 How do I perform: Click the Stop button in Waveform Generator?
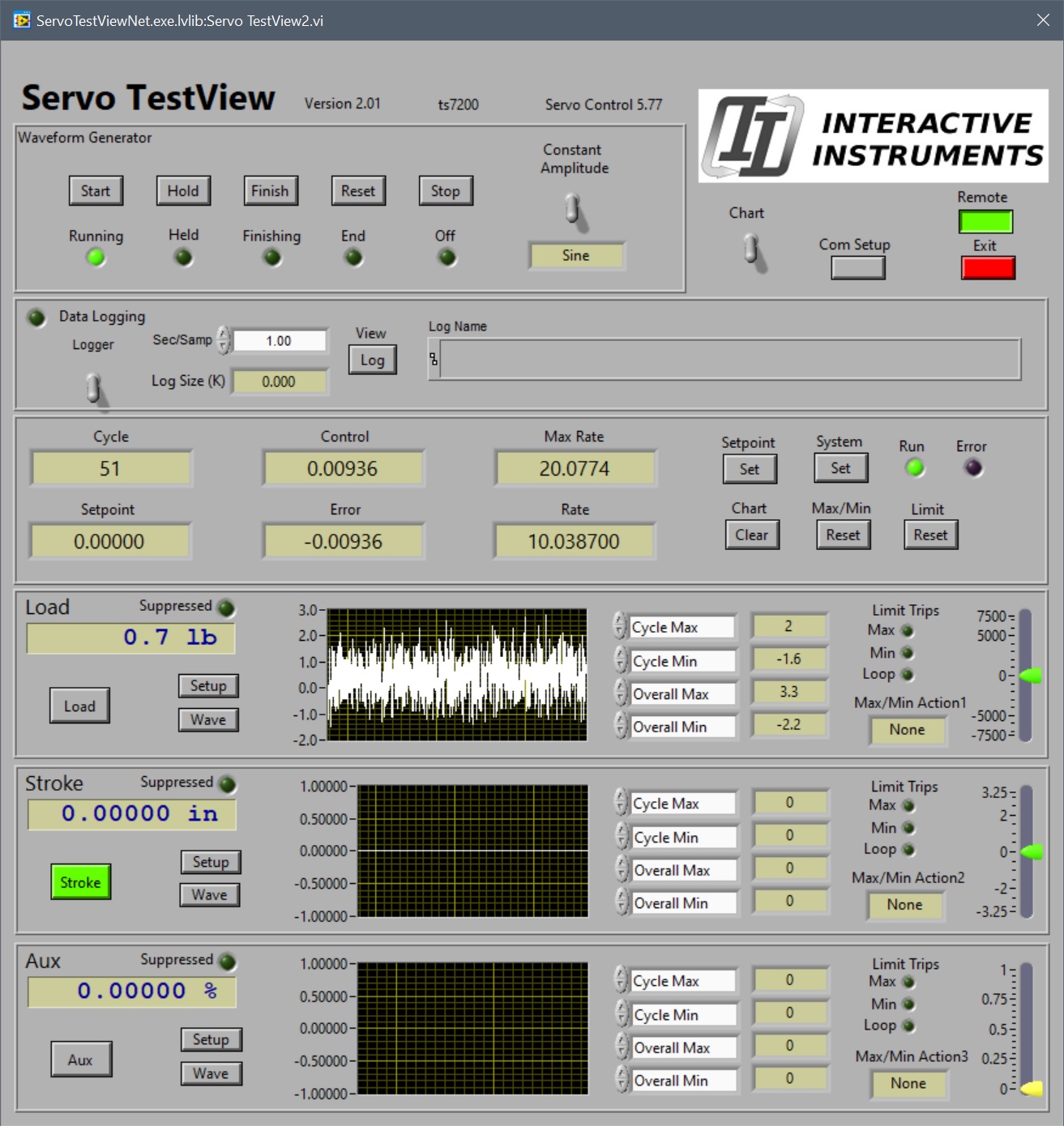point(445,190)
